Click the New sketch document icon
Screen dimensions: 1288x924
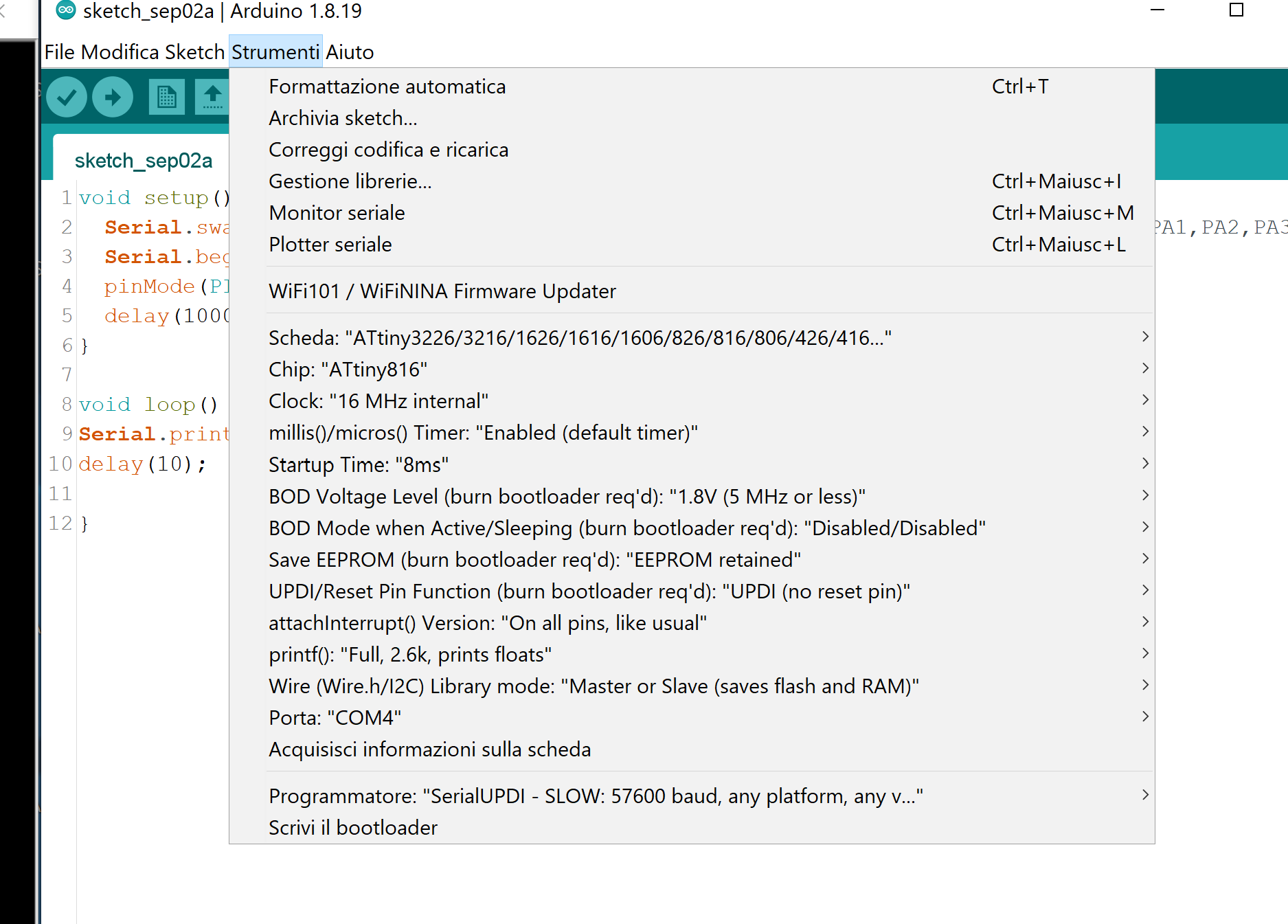click(x=166, y=97)
